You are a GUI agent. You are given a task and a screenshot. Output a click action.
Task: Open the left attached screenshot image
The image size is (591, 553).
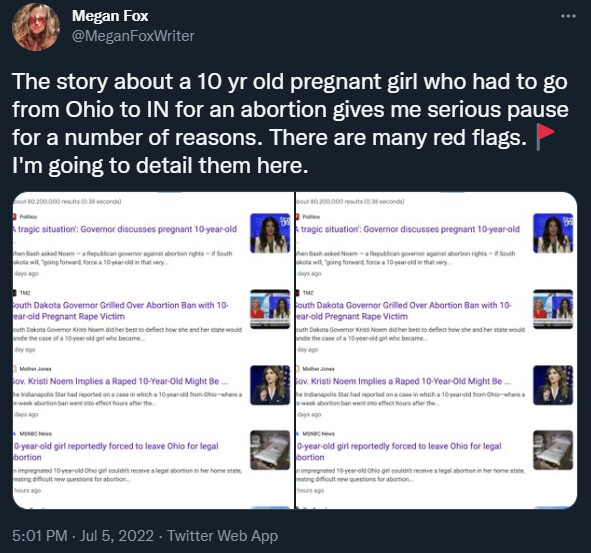tap(153, 350)
